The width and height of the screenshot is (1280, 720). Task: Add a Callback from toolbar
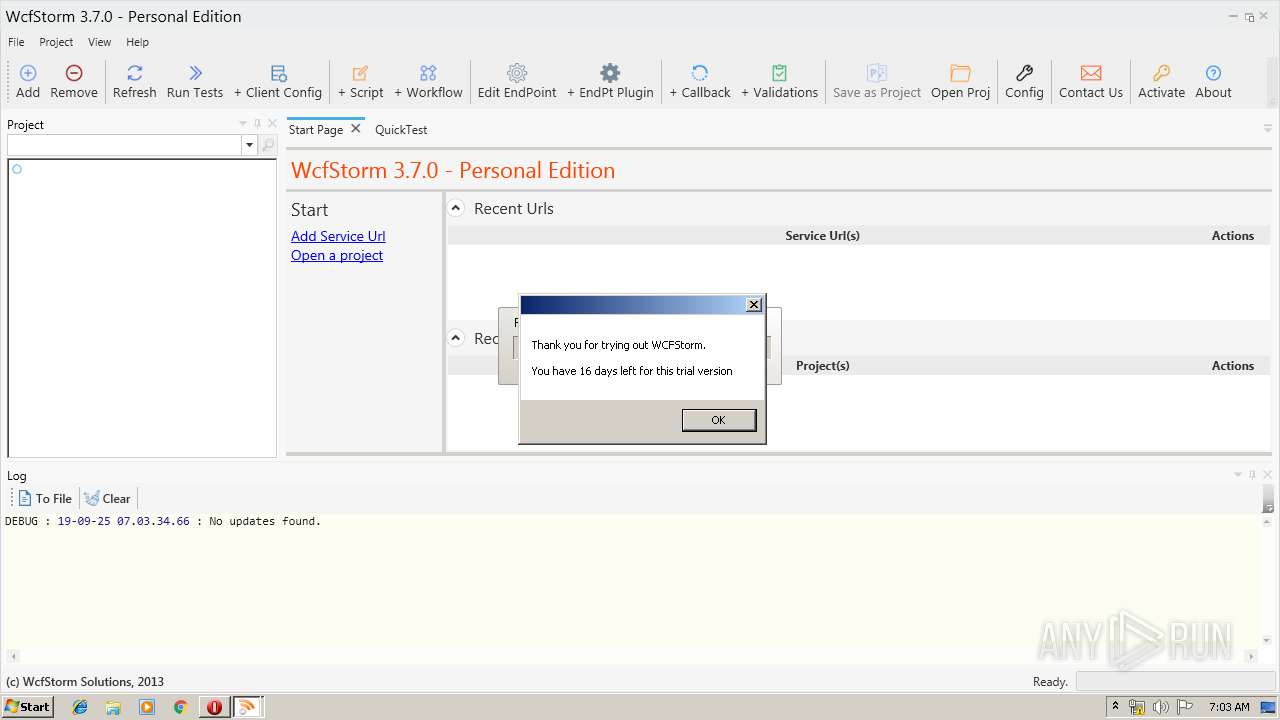700,81
